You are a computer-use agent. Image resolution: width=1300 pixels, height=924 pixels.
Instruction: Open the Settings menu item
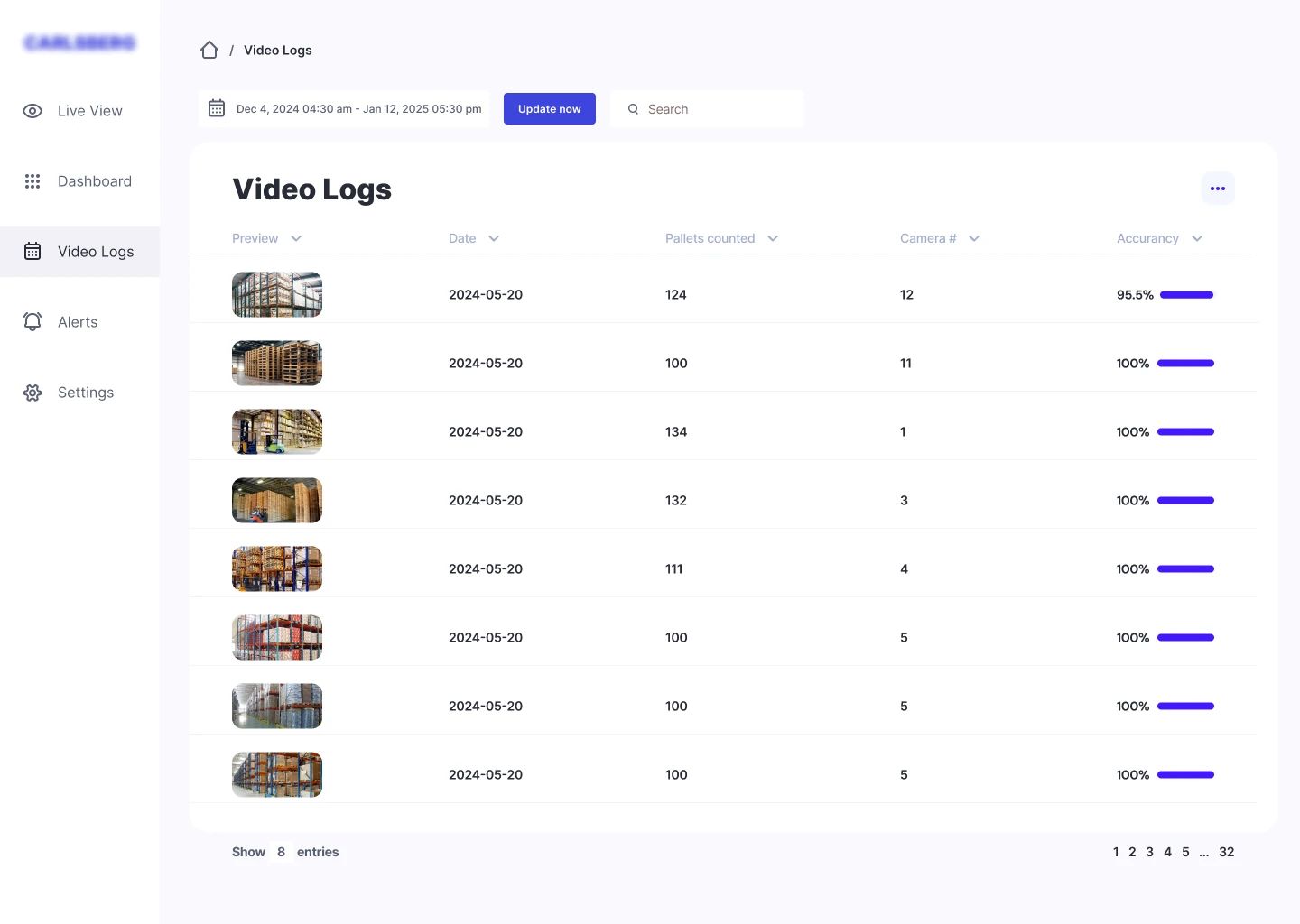tap(79, 393)
